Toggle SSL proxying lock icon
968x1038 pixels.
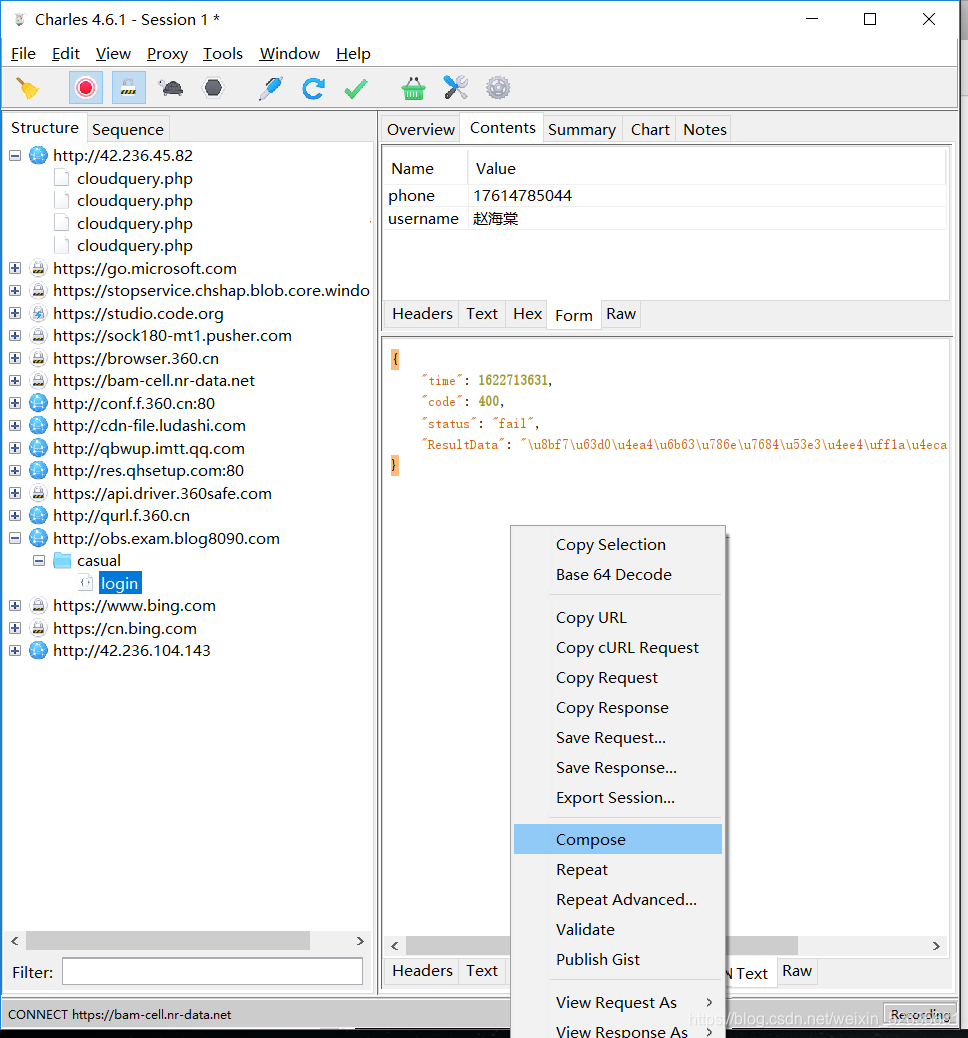coord(128,88)
